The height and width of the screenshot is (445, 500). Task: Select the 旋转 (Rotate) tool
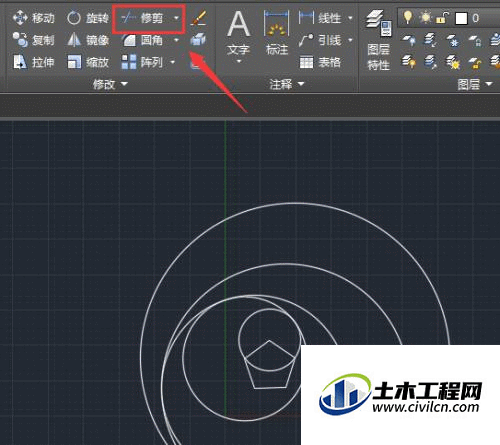(x=88, y=18)
